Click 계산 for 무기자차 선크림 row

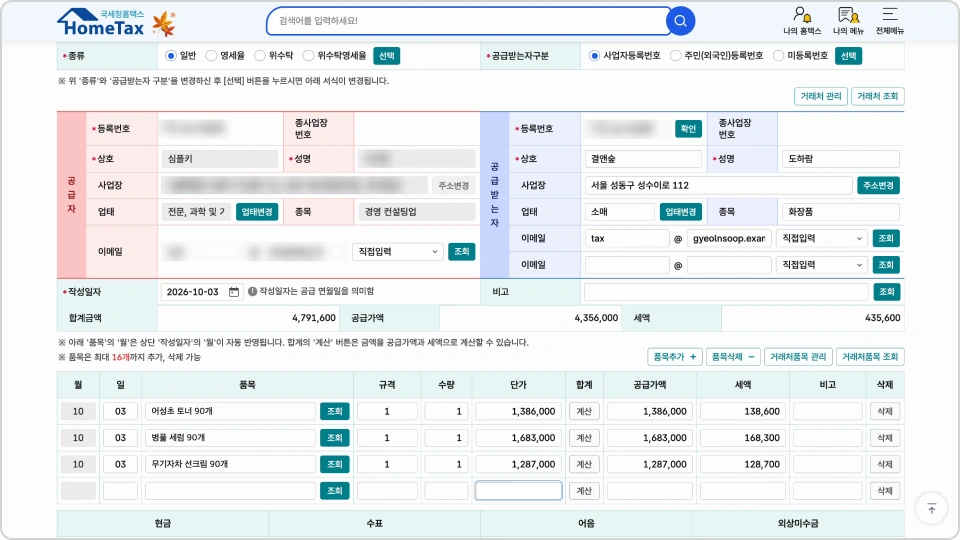pyautogui.click(x=584, y=464)
